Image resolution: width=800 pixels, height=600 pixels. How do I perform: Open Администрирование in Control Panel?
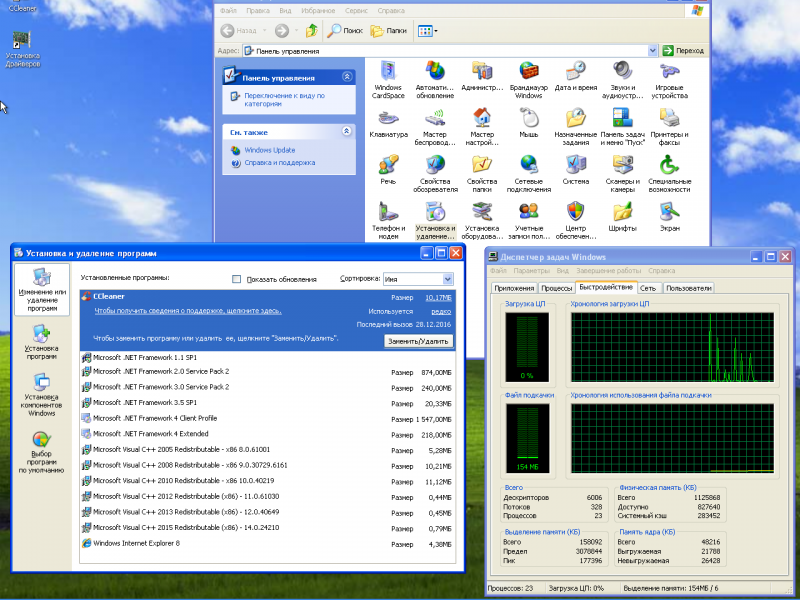coord(482,77)
